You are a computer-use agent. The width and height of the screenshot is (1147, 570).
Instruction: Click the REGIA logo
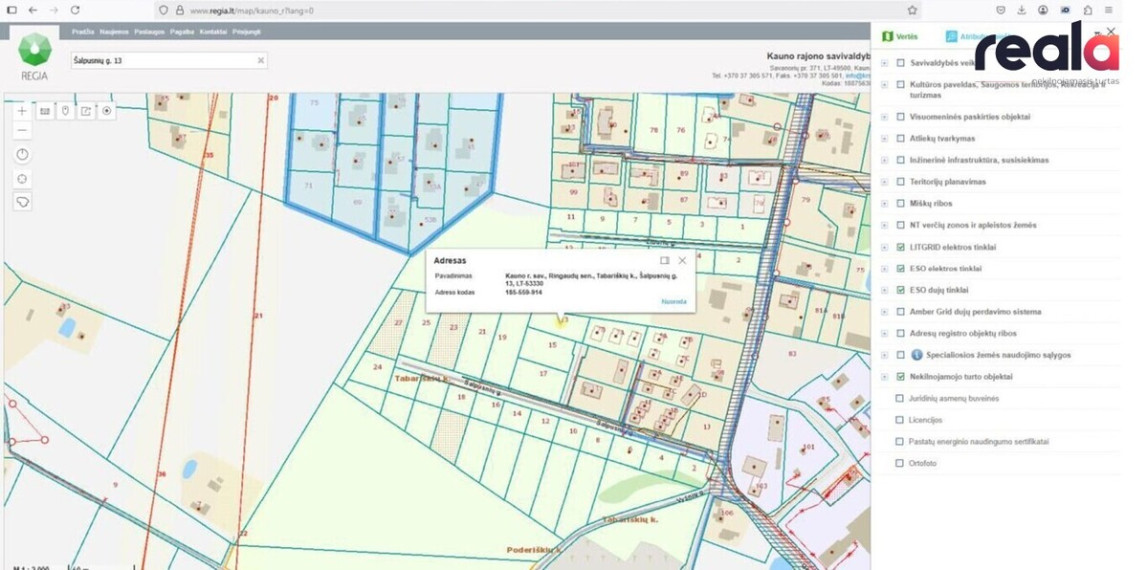(x=34, y=56)
